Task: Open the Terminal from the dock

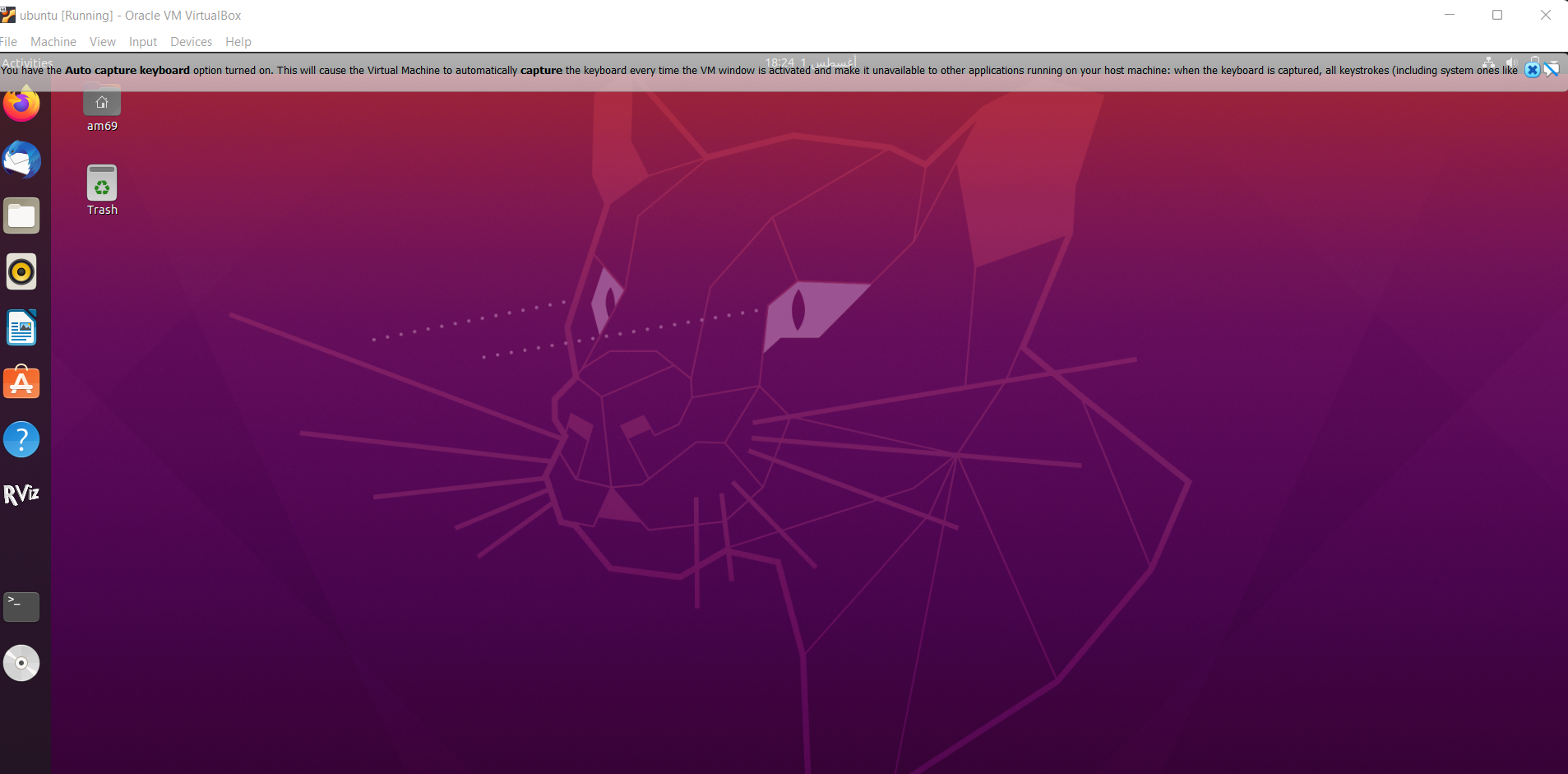Action: pyautogui.click(x=21, y=606)
